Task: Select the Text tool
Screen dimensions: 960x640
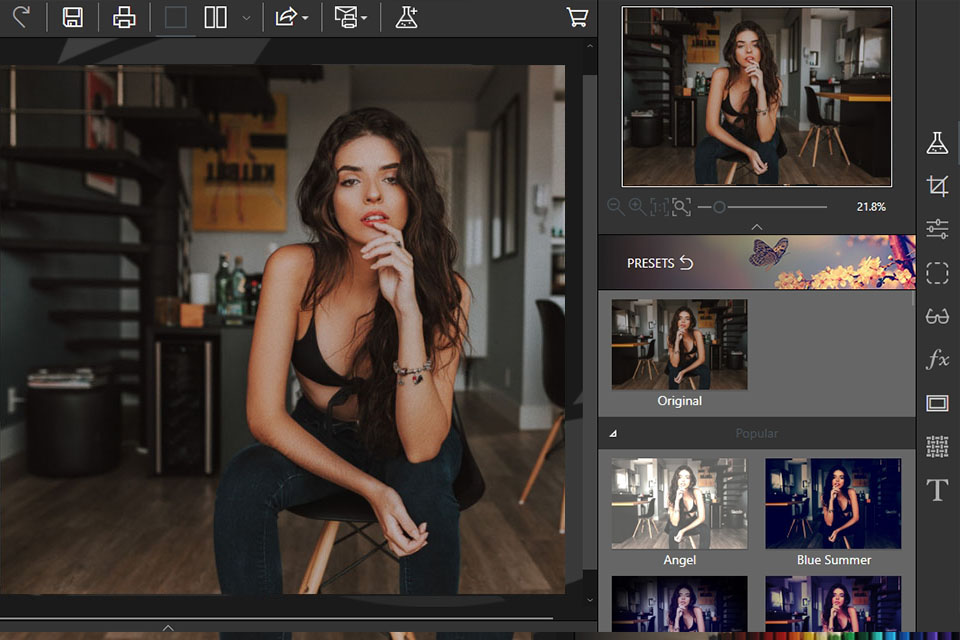Action: pyautogui.click(x=937, y=490)
